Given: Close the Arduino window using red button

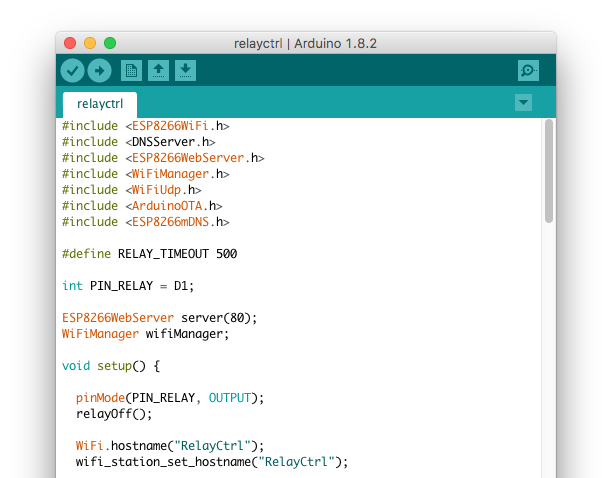Looking at the screenshot, I should pyautogui.click(x=70, y=43).
